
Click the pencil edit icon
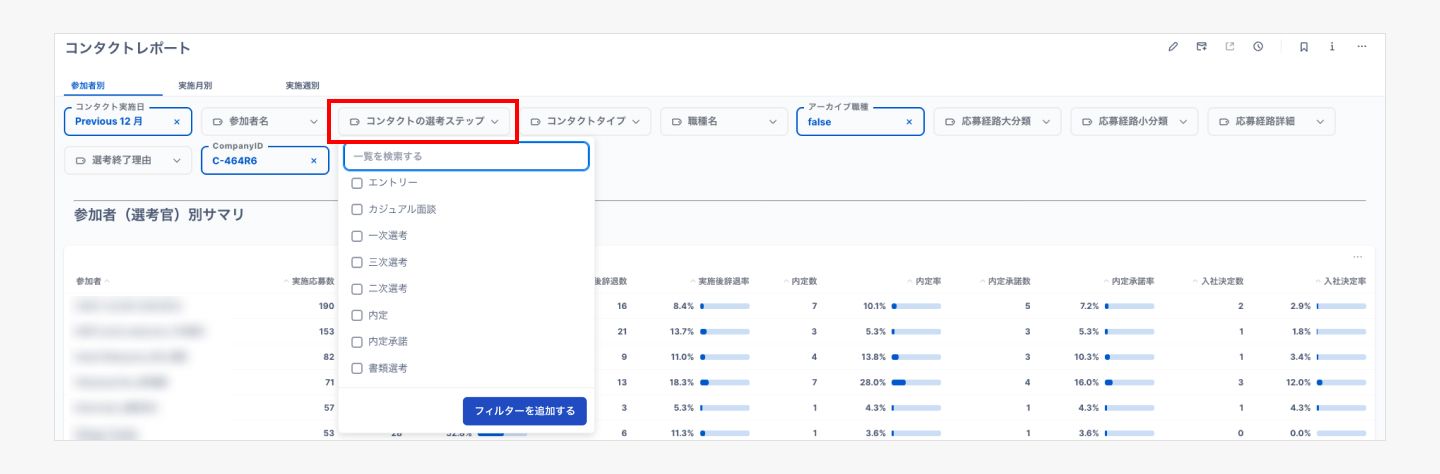click(x=1173, y=47)
